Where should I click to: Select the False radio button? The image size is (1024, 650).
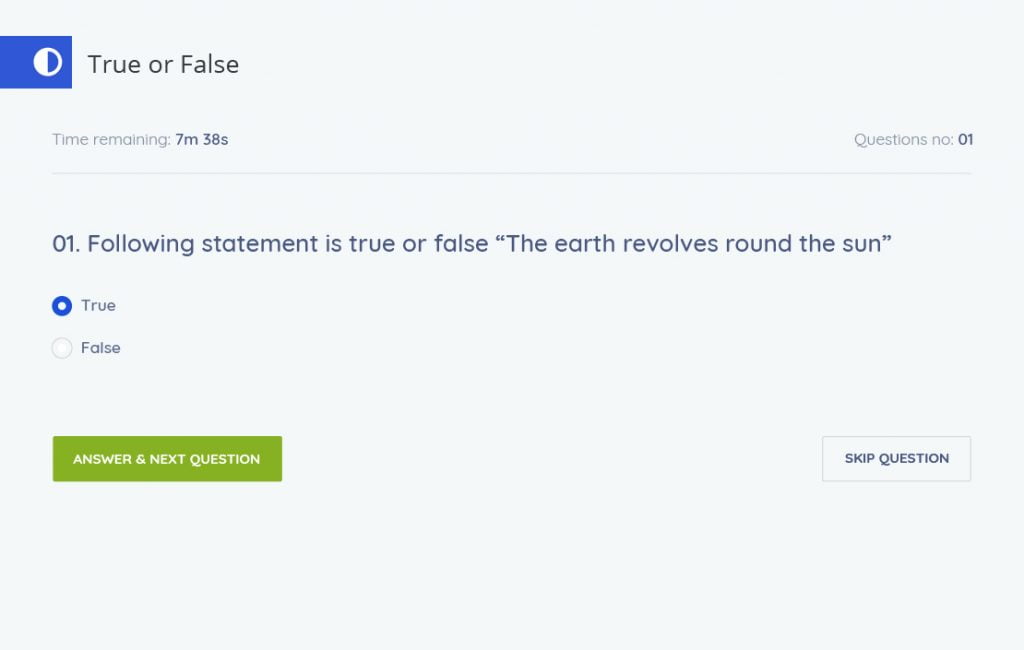[62, 348]
